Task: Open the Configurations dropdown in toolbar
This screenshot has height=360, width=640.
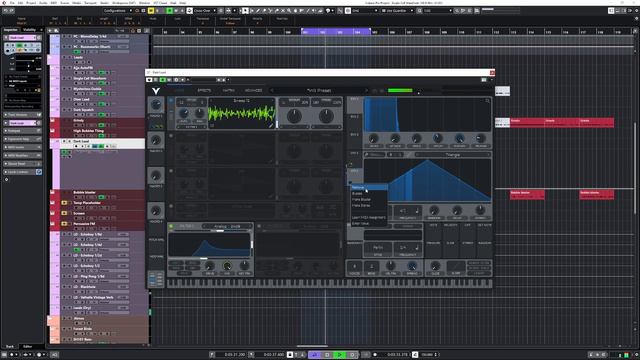Action: [117, 11]
